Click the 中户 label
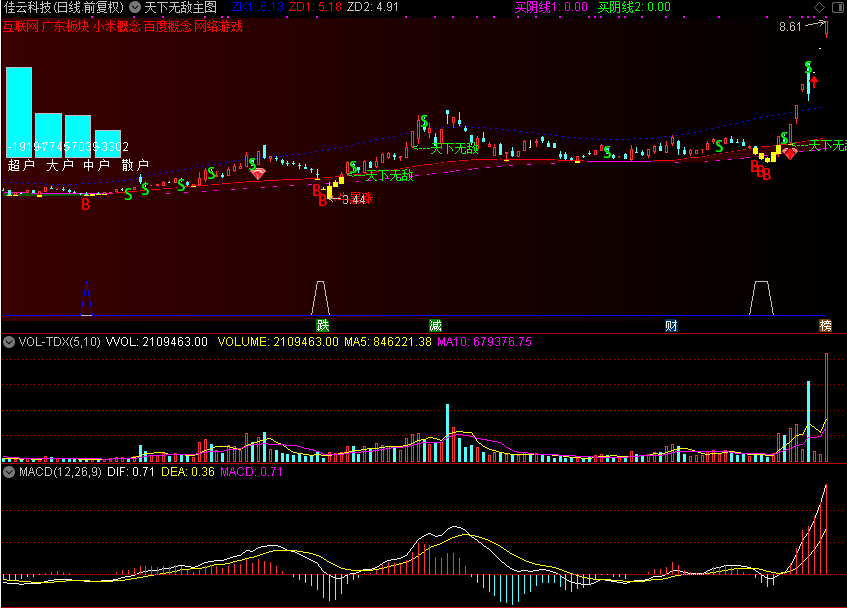 (x=97, y=165)
